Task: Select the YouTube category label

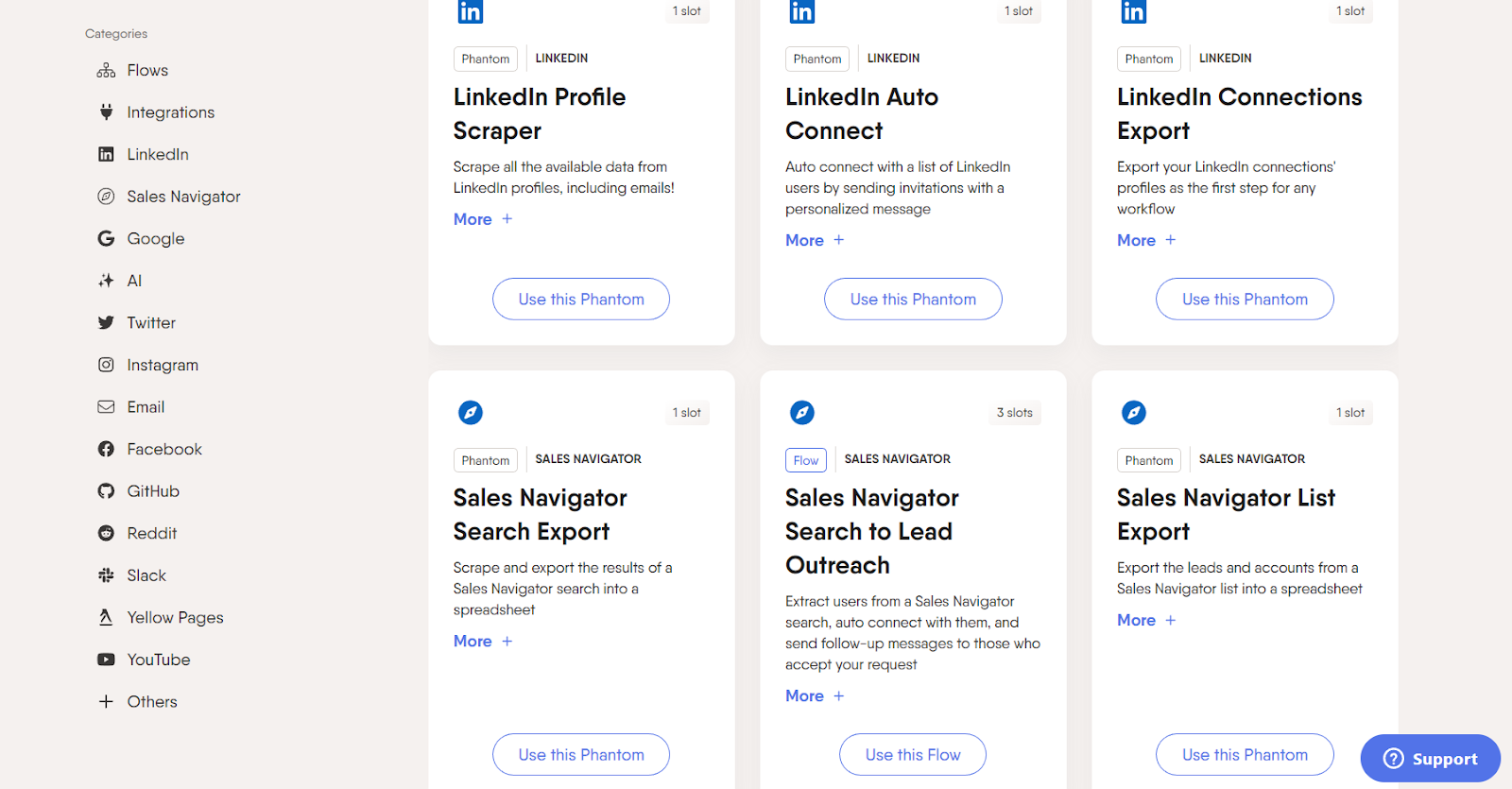Action: point(159,660)
